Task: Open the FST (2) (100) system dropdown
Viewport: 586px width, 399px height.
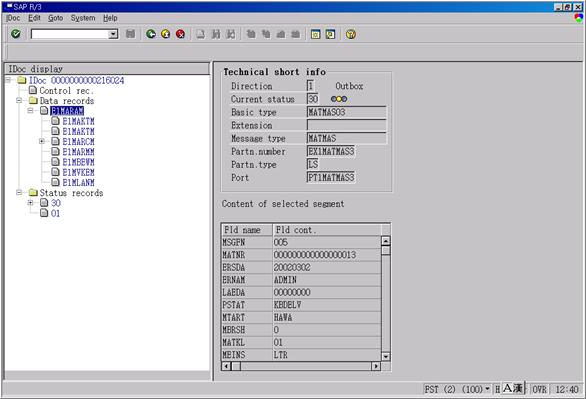Action: click(487, 389)
